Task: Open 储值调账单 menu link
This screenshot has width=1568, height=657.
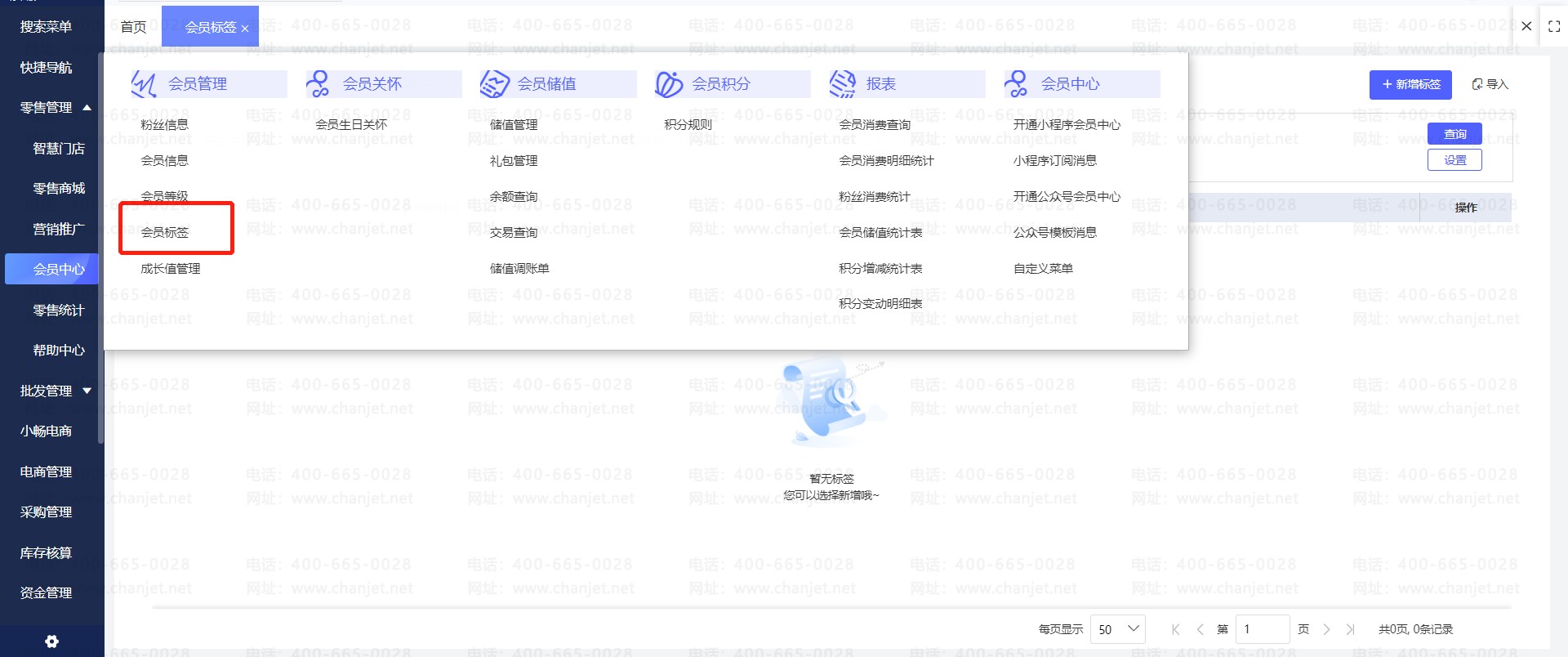Action: [519, 268]
